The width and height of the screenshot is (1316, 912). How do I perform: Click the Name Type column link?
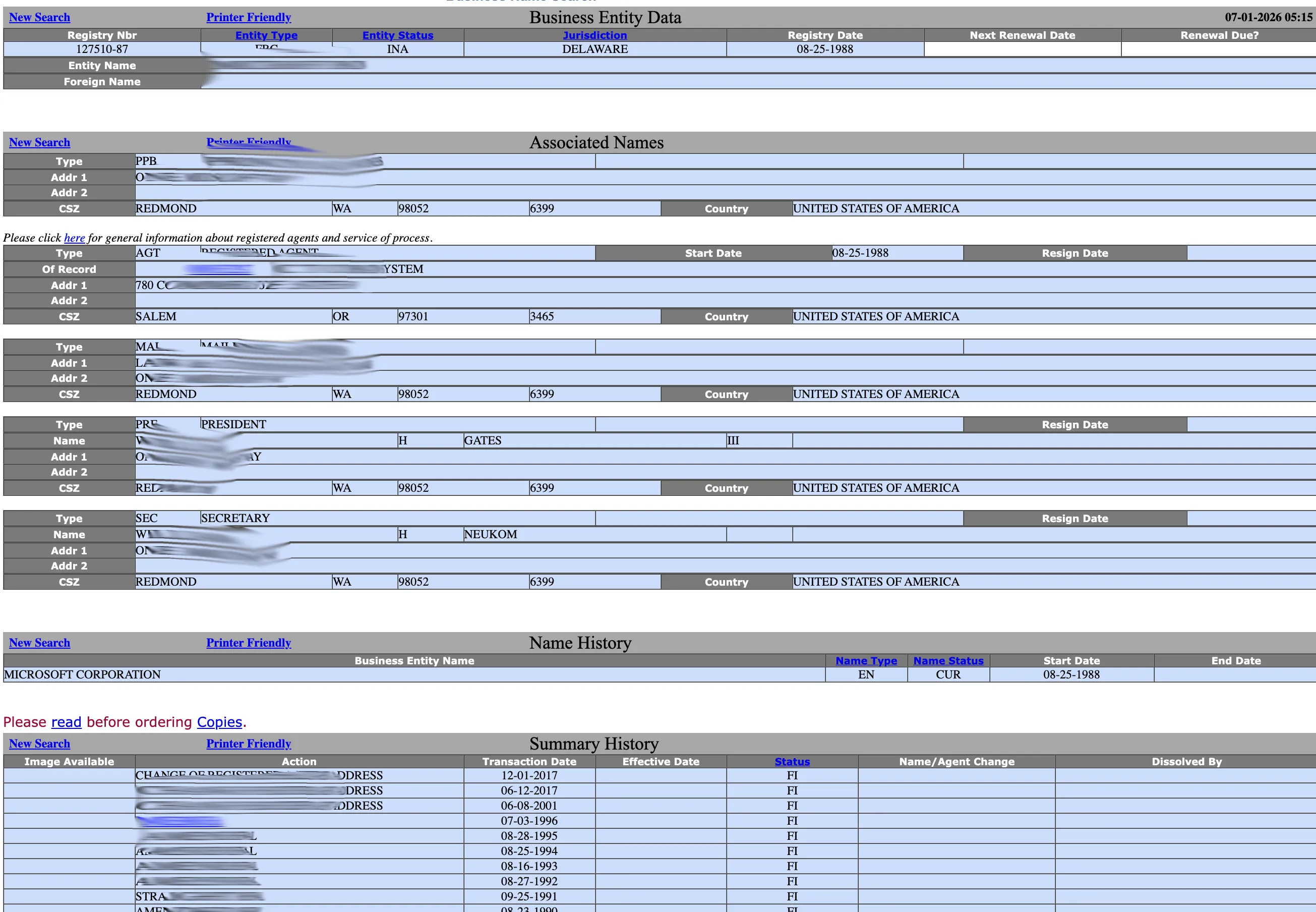[x=866, y=661]
